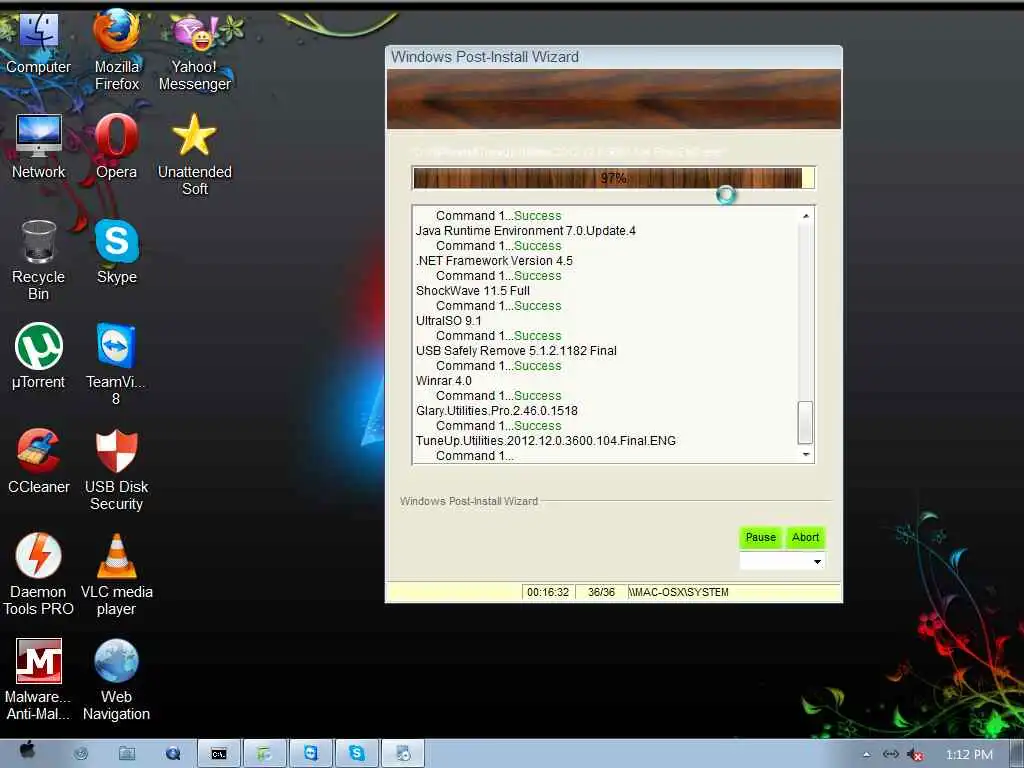Viewport: 1024px width, 768px height.
Task: Open Malwarebytes Anti-Malware desktop icon
Action: click(x=39, y=680)
